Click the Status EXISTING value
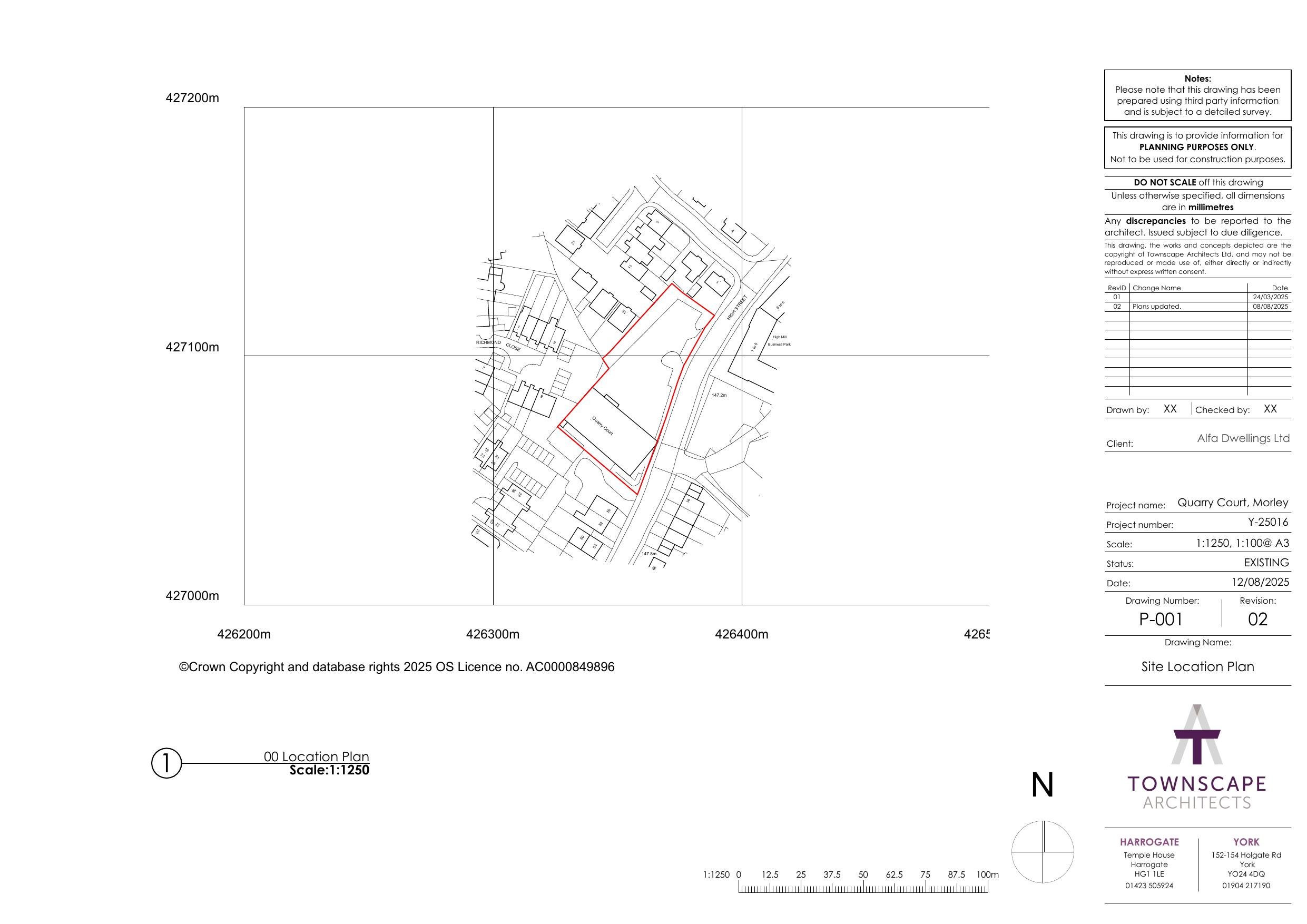1307x924 pixels. point(1266,563)
